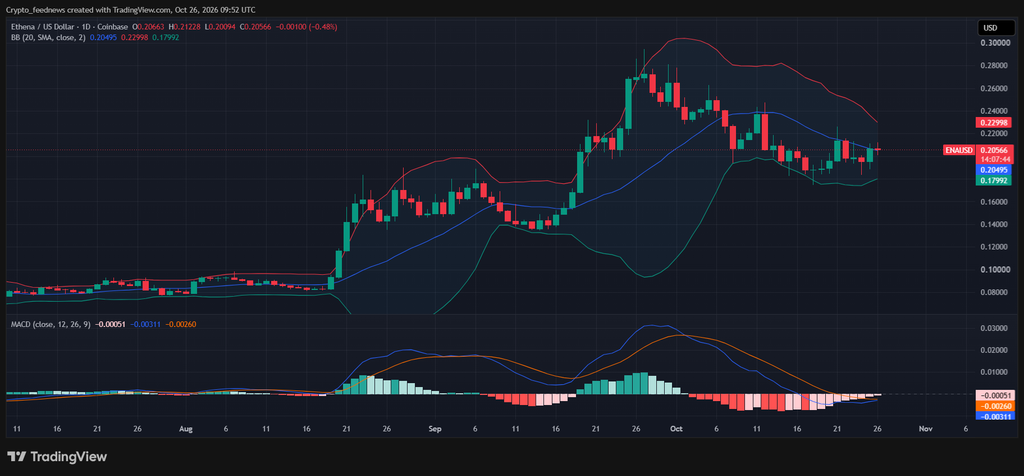Click the 0.02000 MACD axis label
1024x476 pixels.
pos(996,351)
